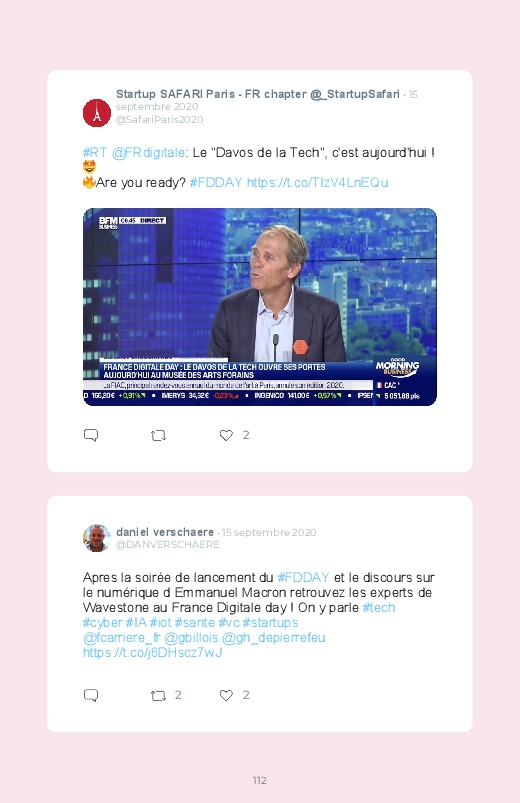Visit the @gh_depierrefeu mention
The width and height of the screenshot is (520, 803).
(274, 638)
